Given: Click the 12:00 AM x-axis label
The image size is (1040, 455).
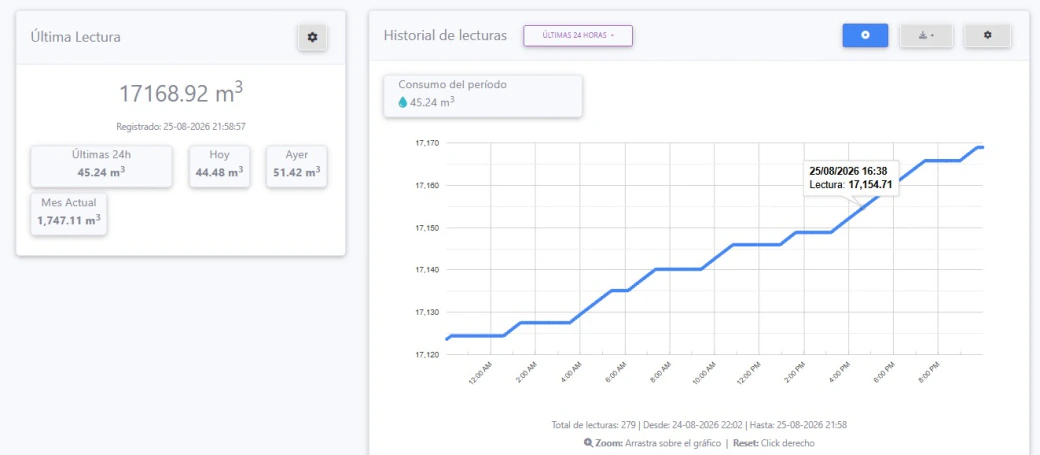Looking at the screenshot, I should tap(480, 375).
